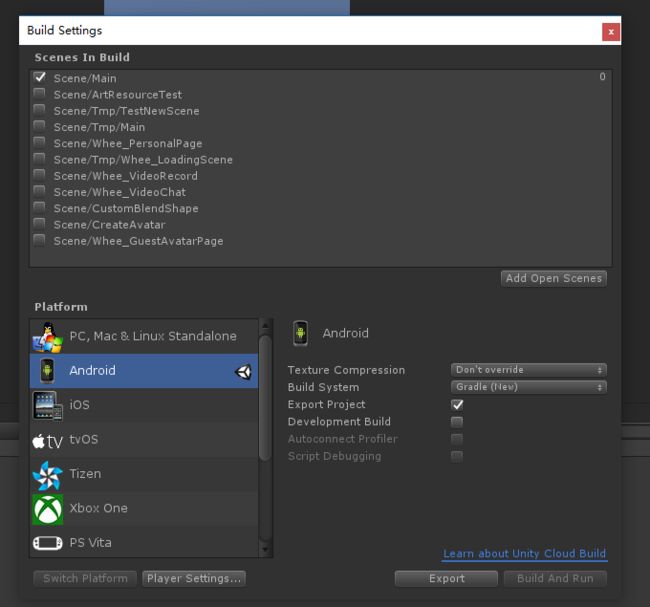Select the Xbox One platform entry
This screenshot has height=607, width=650.
[x=144, y=509]
